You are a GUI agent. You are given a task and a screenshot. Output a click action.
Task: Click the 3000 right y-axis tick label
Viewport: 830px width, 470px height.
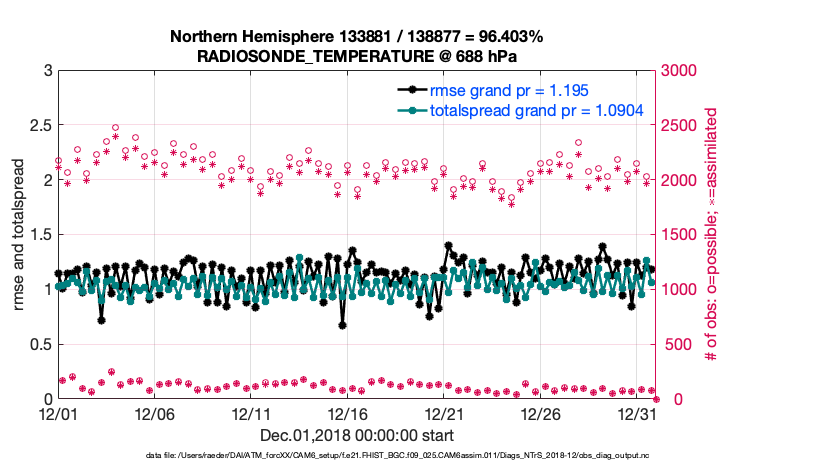click(x=675, y=71)
